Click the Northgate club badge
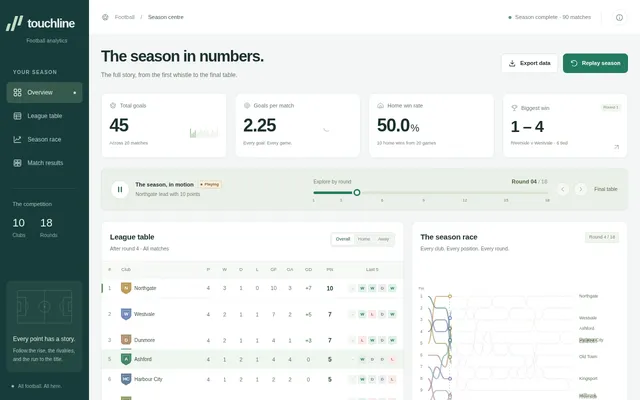Viewport: 640px width, 400px height. click(x=126, y=288)
